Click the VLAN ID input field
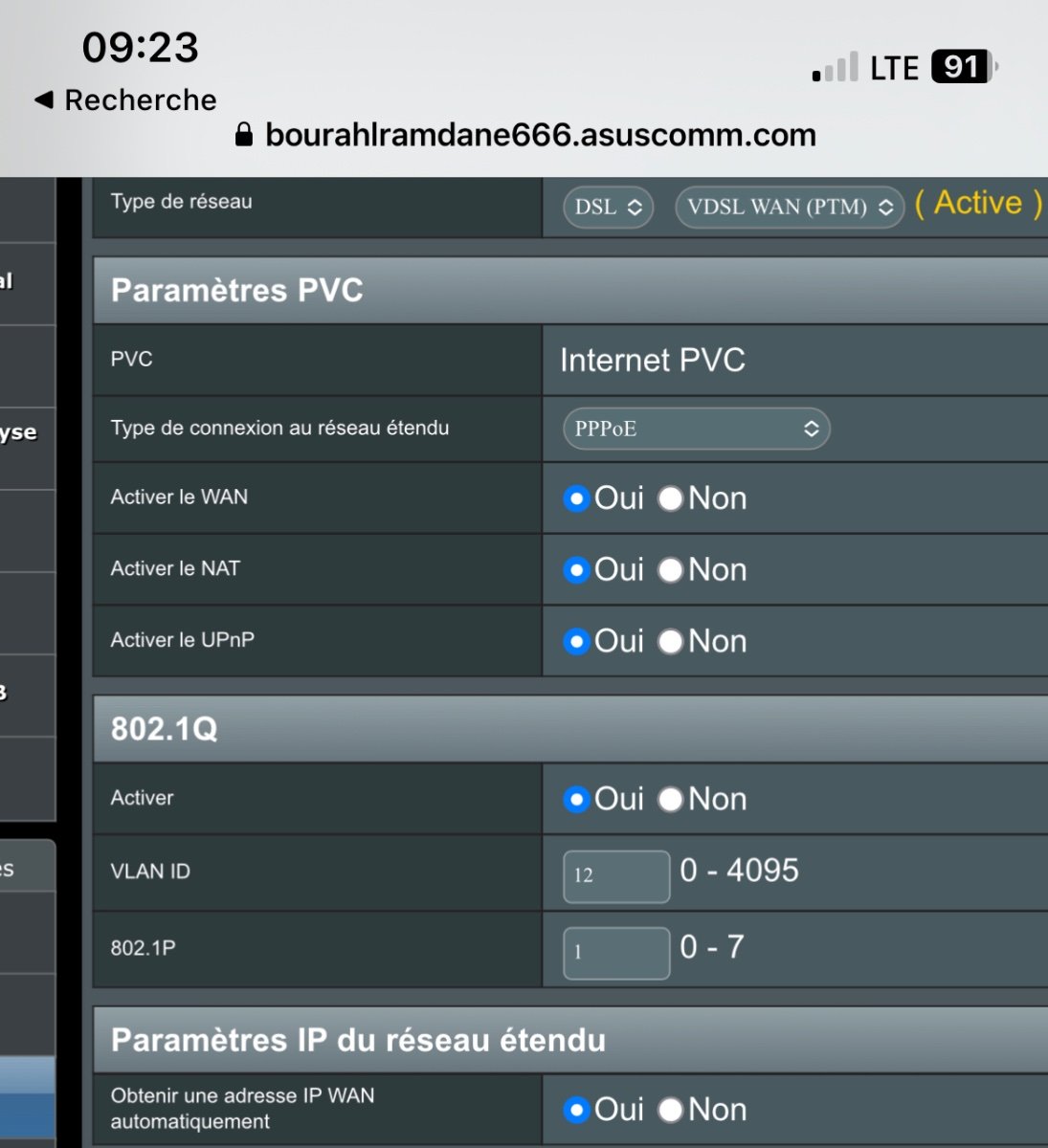1048x1148 pixels. [616, 875]
